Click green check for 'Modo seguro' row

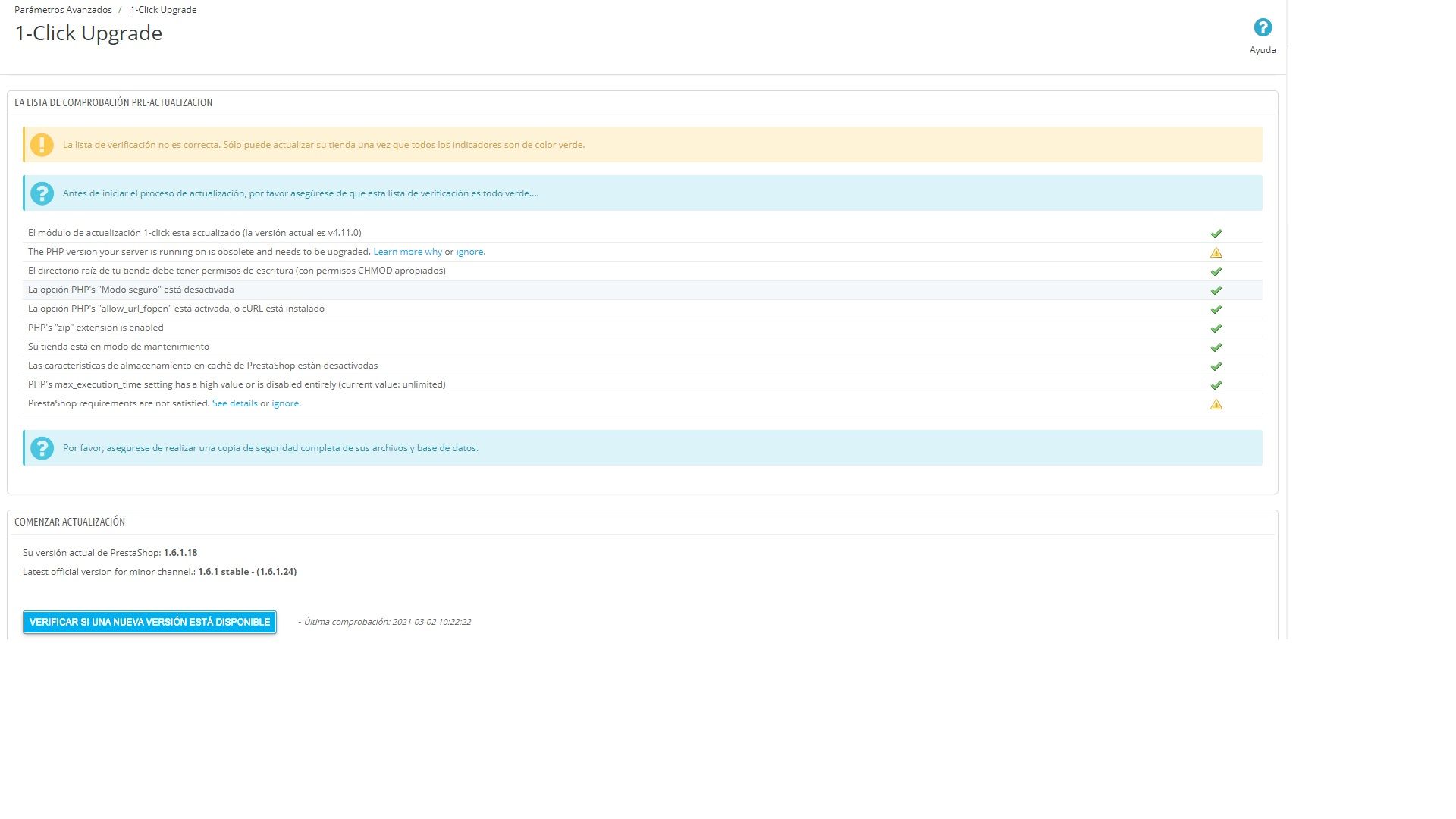click(x=1216, y=290)
